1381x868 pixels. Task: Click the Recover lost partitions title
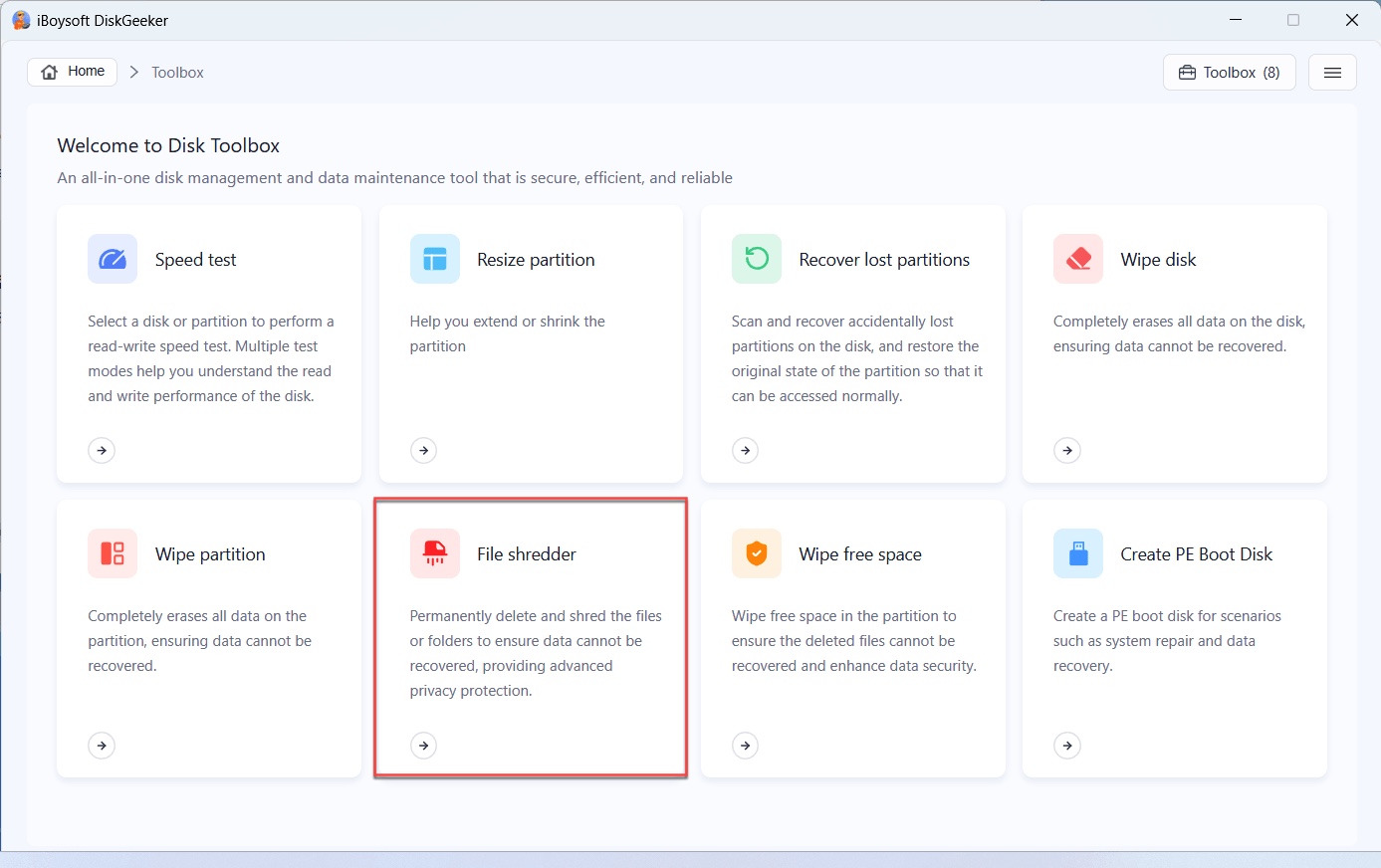pyautogui.click(x=884, y=260)
